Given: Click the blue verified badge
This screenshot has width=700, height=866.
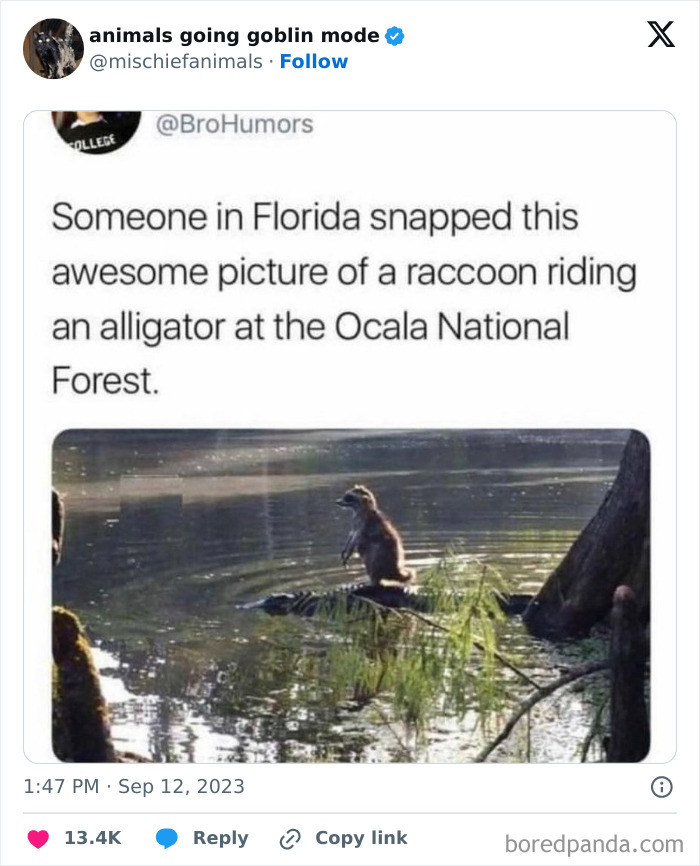Looking at the screenshot, I should coord(395,35).
